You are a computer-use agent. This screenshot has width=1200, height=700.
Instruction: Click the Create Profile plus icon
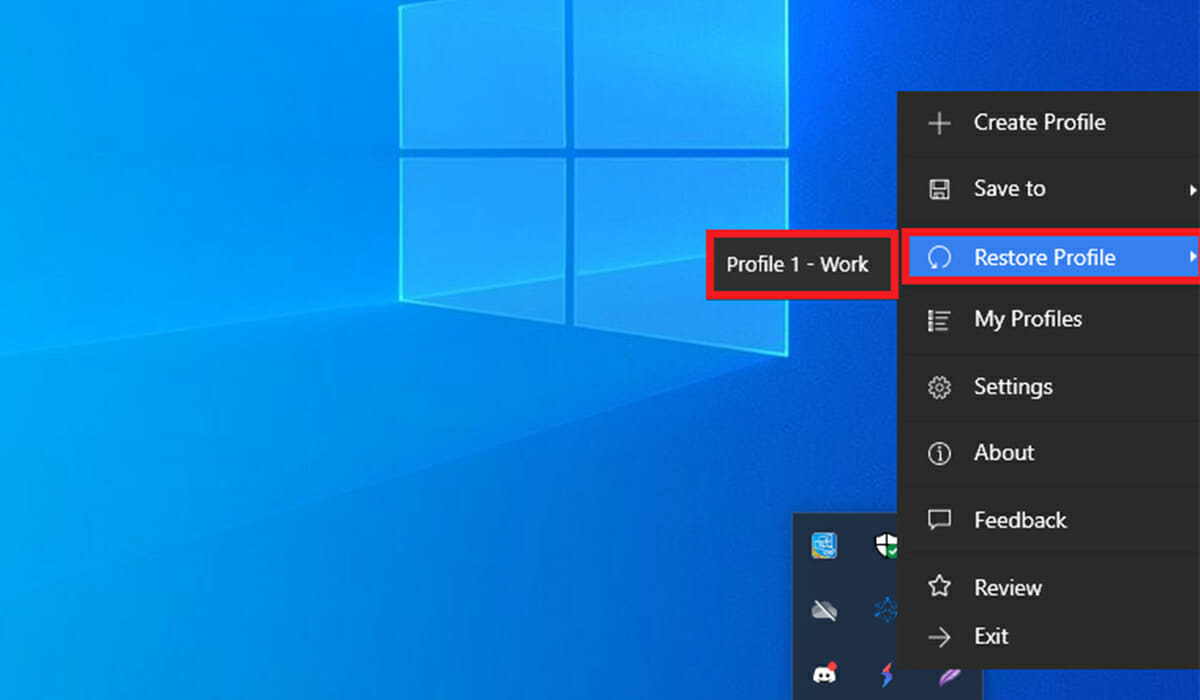(940, 123)
